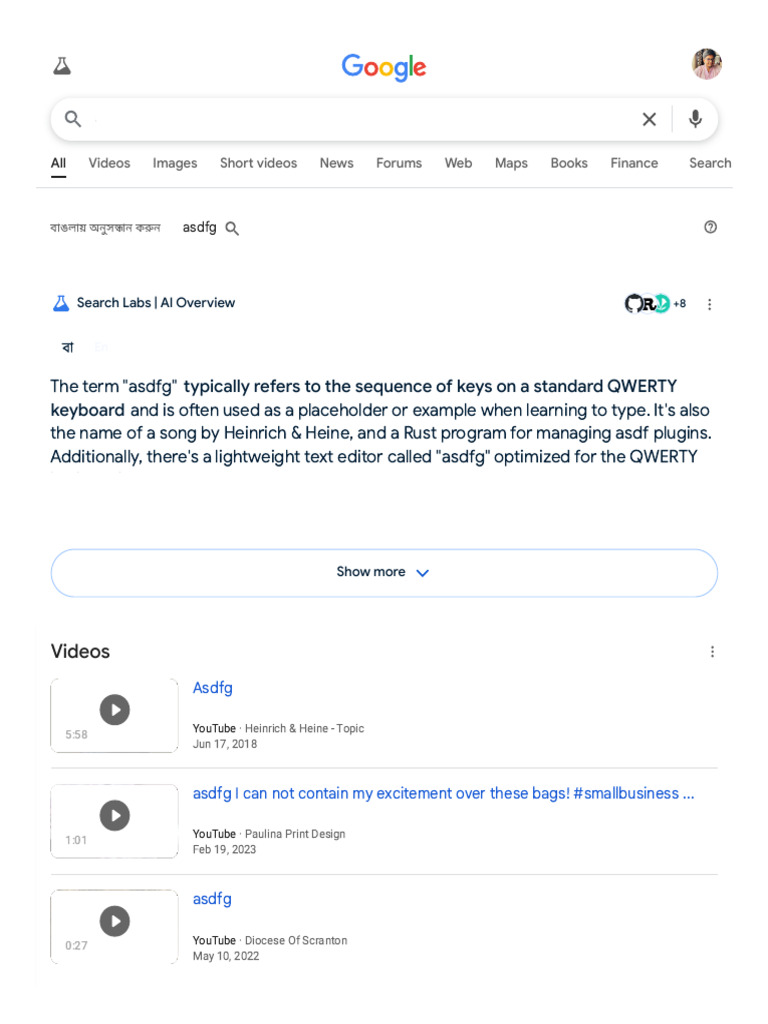Screen dimensions: 768x1024
Task: Switch to the News tab
Action: pos(336,163)
